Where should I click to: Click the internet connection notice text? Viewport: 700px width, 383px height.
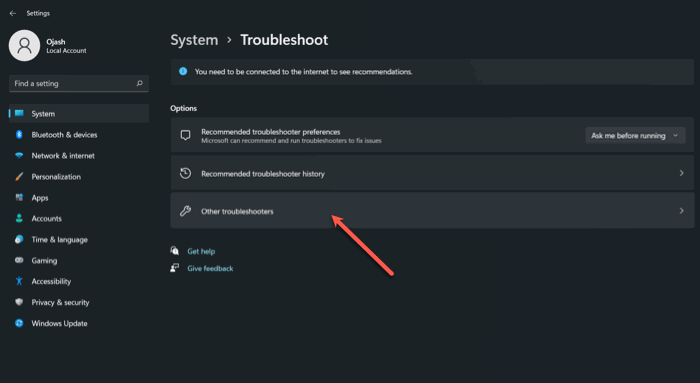[x=304, y=71]
